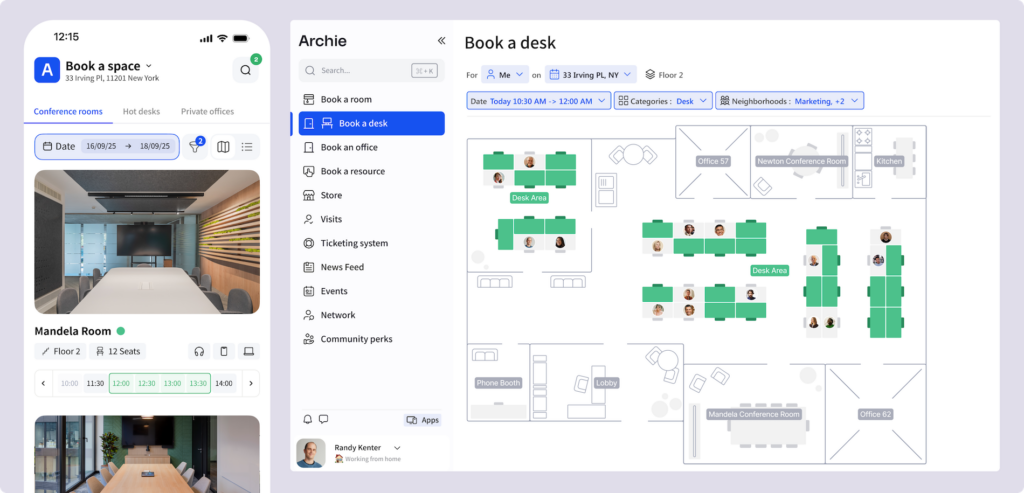Click Randy Kenter avatar photo

coord(311,453)
